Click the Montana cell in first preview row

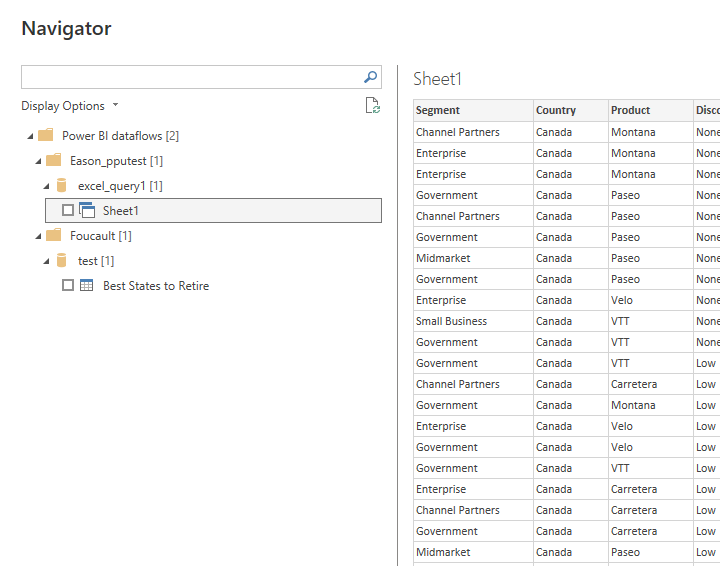pos(651,132)
